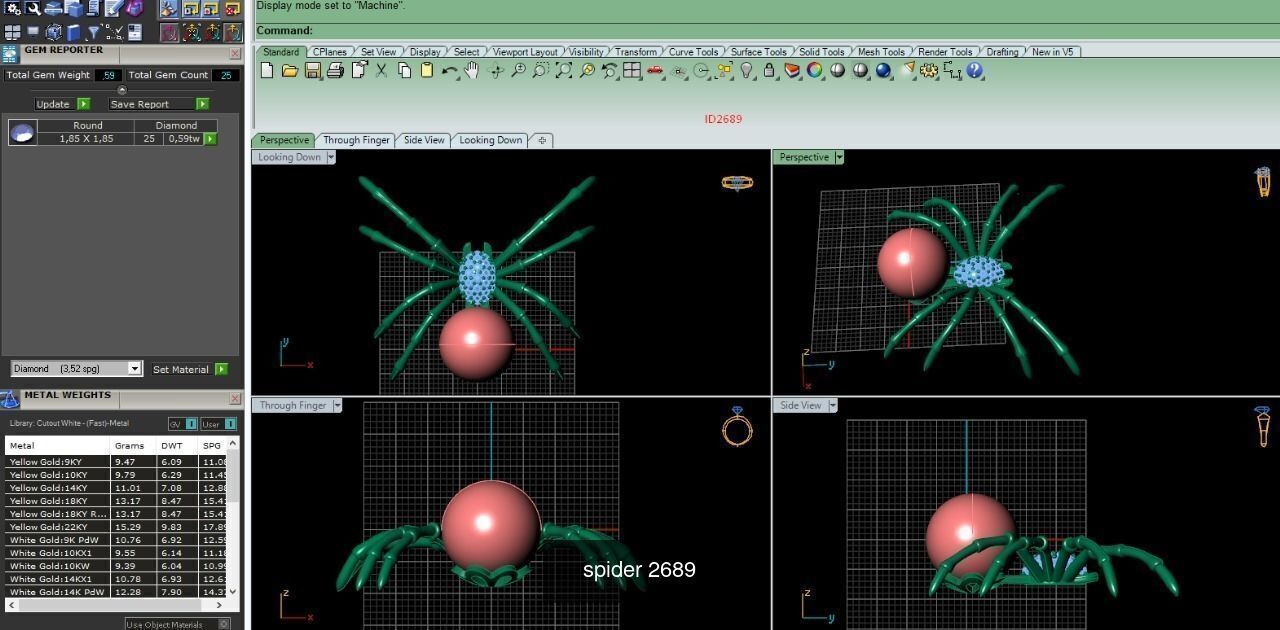1280x630 pixels.
Task: Click the metal table vertical scrollbar
Action: pyautogui.click(x=234, y=517)
